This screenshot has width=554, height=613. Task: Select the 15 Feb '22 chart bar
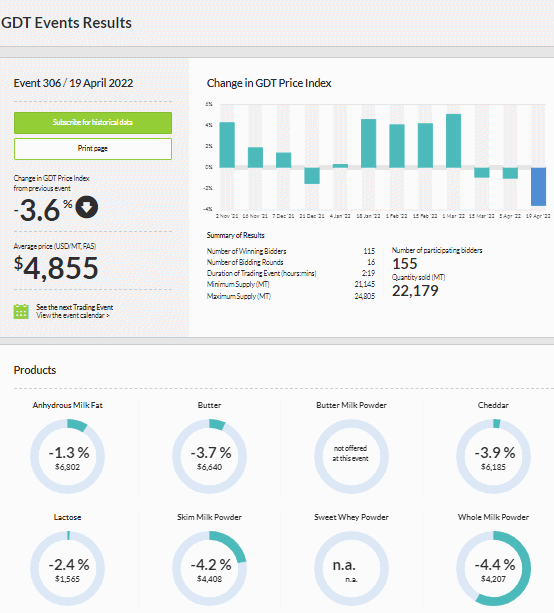pyautogui.click(x=425, y=145)
